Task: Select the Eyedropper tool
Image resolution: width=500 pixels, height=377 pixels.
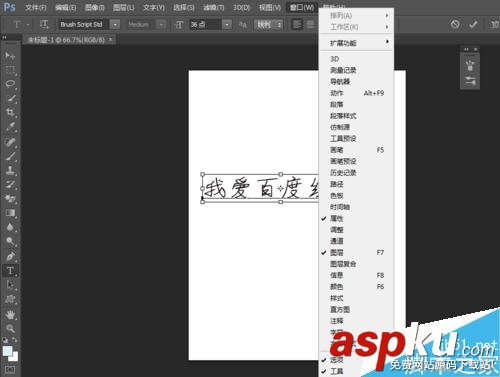Action: coord(10,127)
